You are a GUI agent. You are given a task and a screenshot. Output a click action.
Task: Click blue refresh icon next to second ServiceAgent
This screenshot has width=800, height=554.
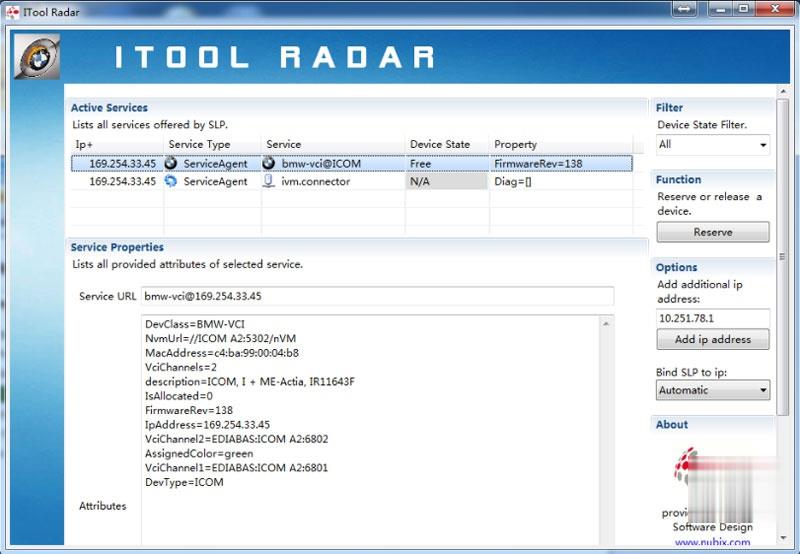coord(171,181)
